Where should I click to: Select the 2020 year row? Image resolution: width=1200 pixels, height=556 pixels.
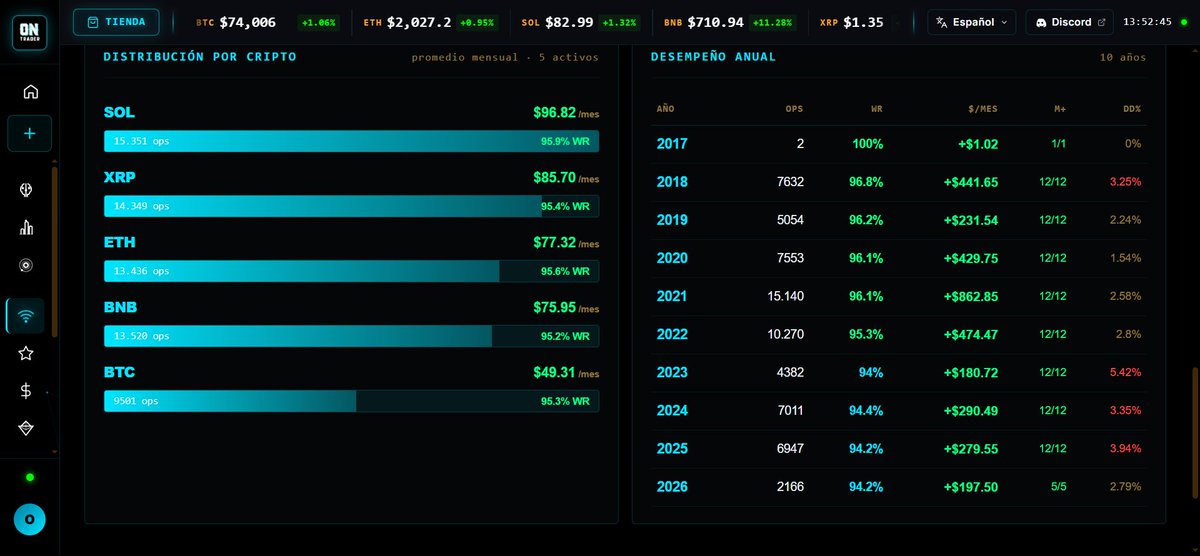[x=898, y=258]
